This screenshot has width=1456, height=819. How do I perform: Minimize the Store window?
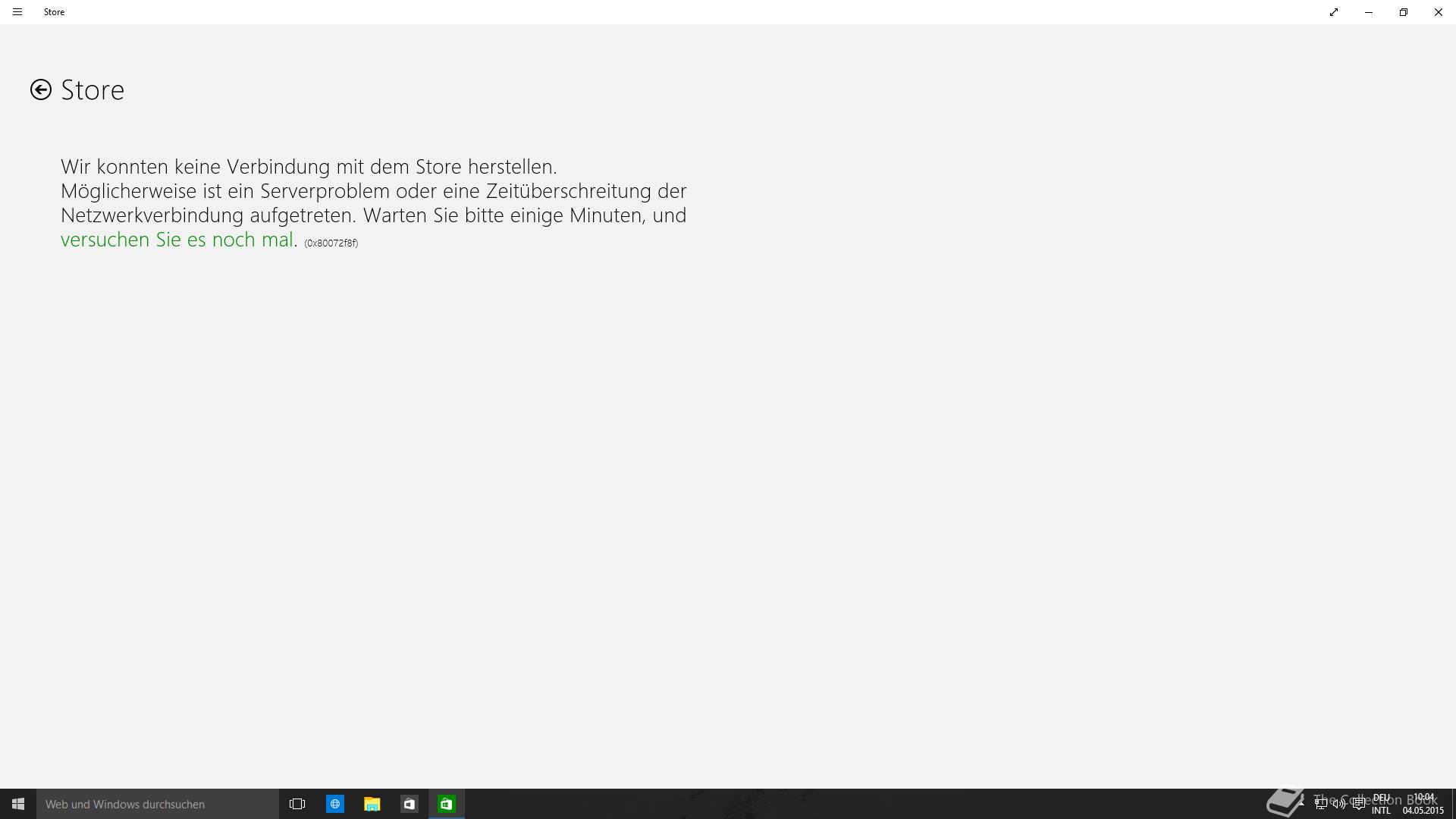coord(1369,12)
